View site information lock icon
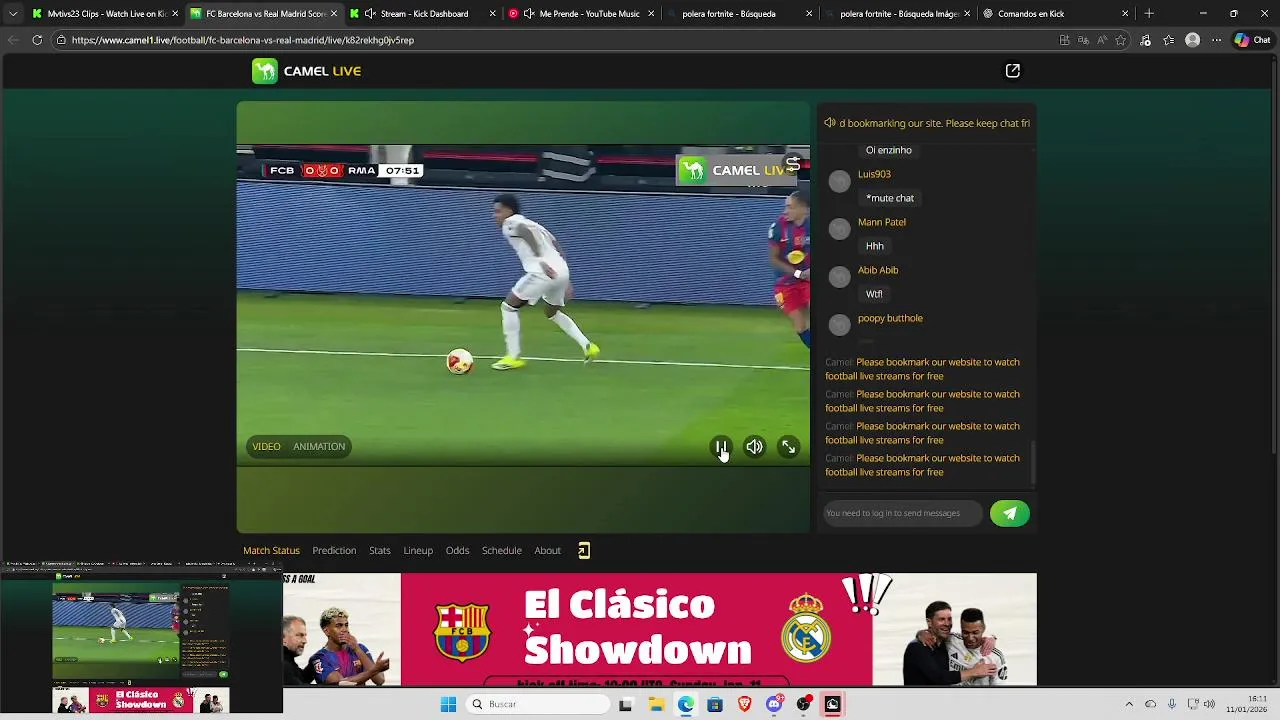 61,40
